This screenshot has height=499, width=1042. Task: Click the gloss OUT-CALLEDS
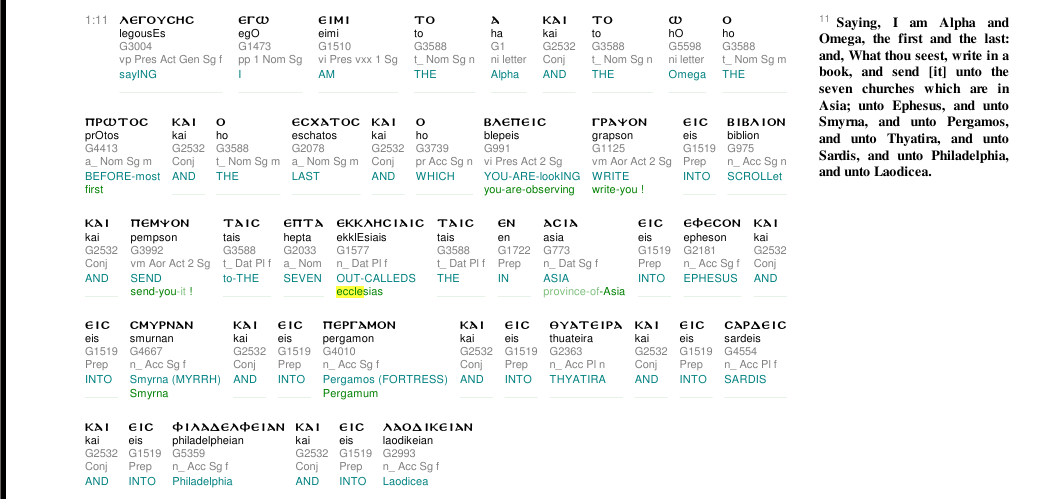click(x=376, y=278)
